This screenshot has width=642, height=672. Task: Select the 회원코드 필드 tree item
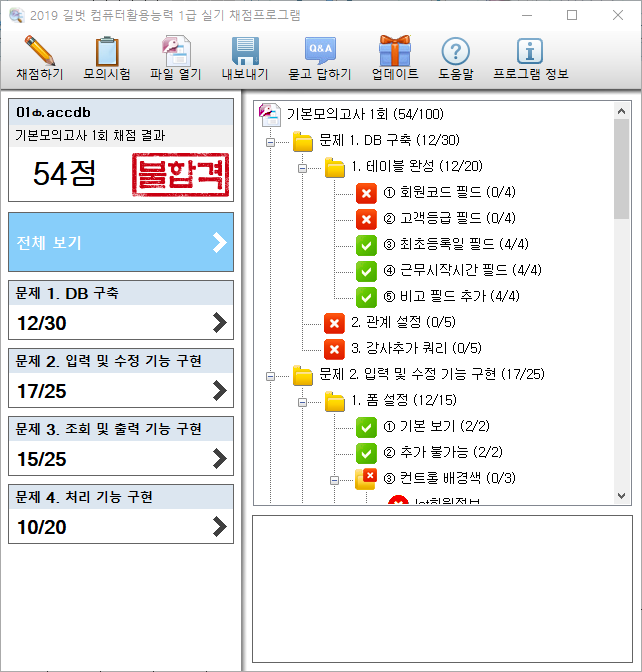coord(441,193)
